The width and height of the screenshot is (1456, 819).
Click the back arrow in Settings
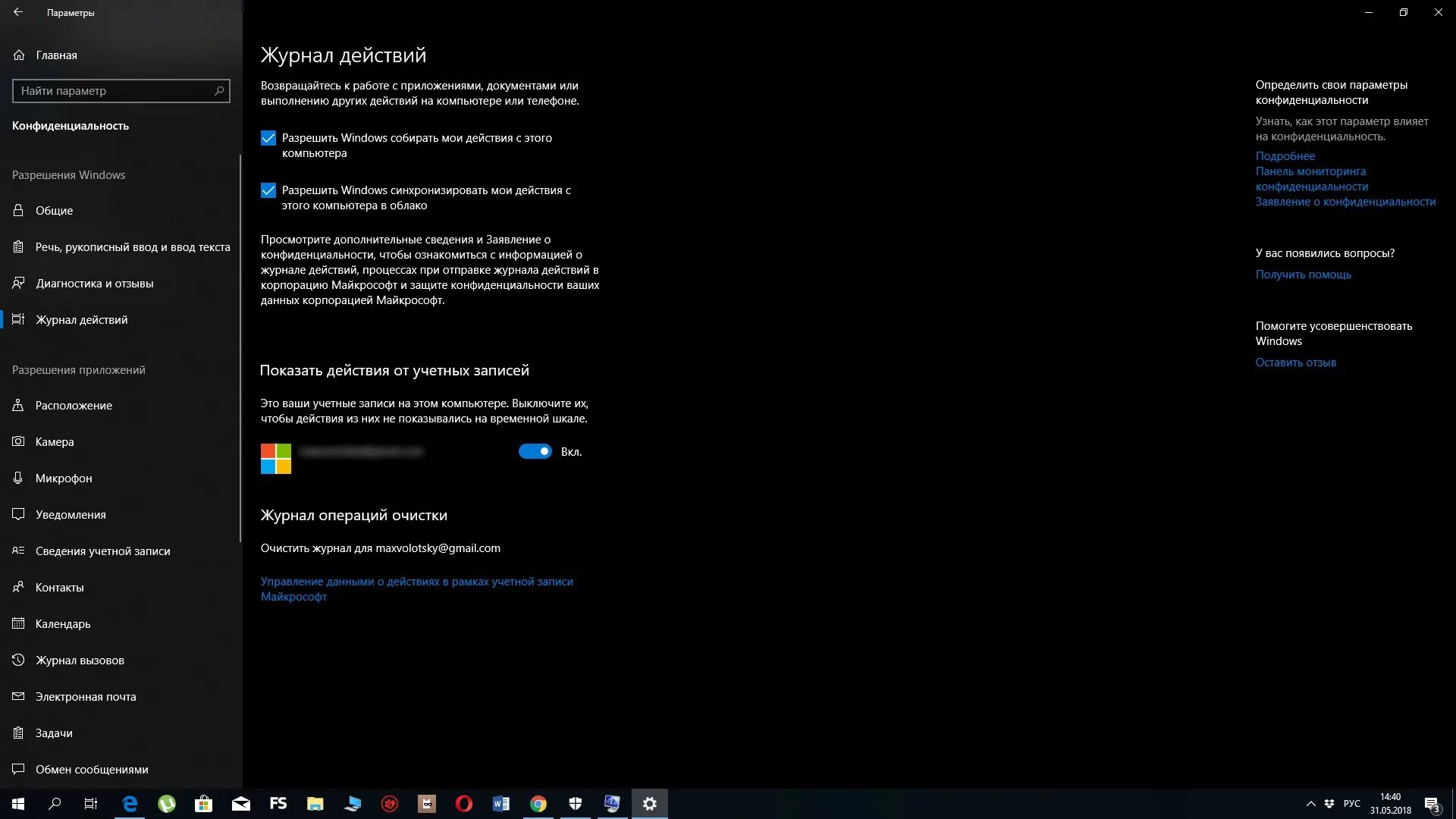18,12
